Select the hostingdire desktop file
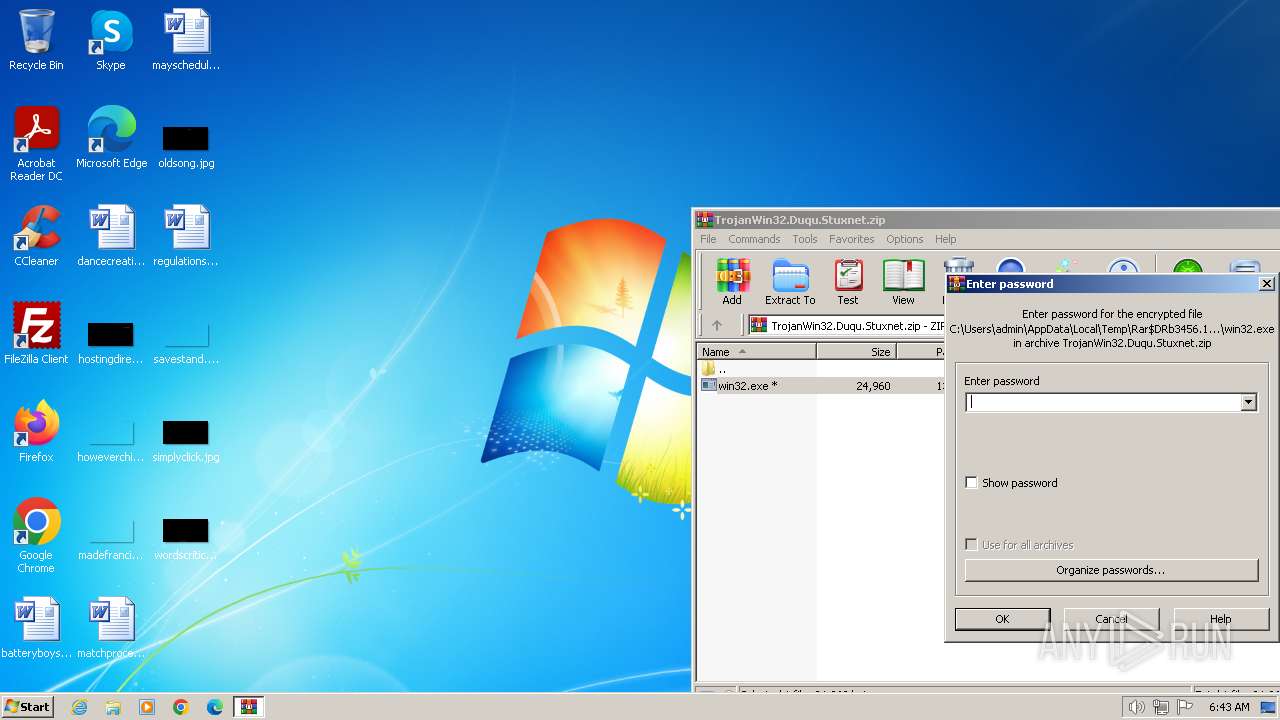The image size is (1280, 720). coord(111,342)
